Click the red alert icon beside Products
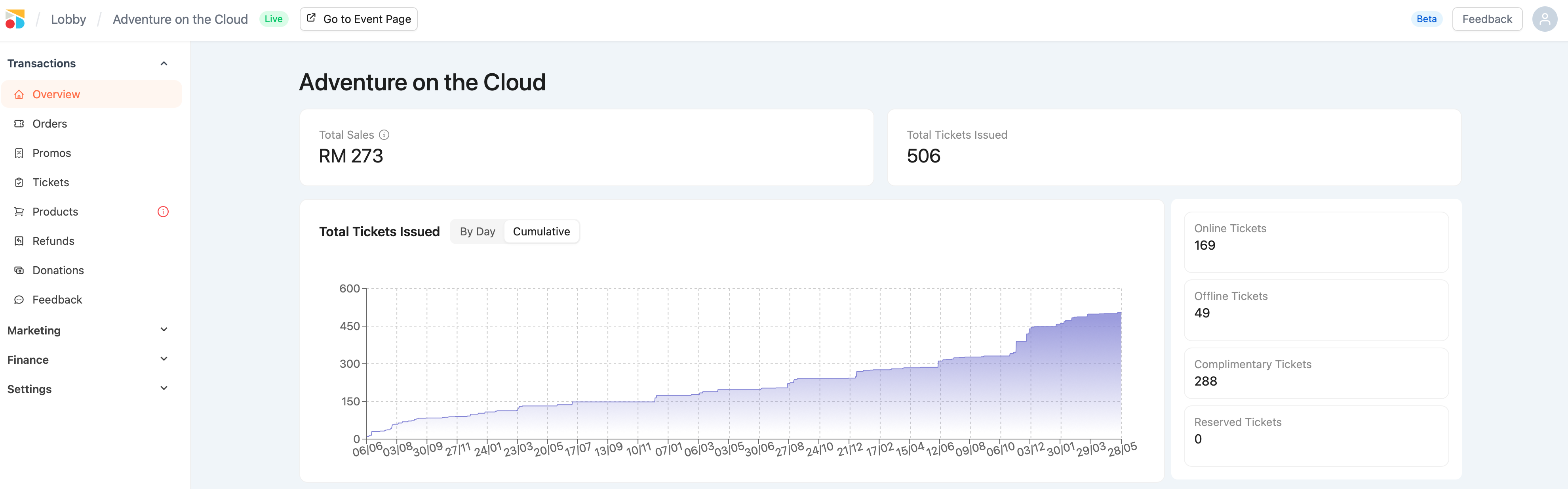Image resolution: width=1568 pixels, height=489 pixels. click(162, 212)
